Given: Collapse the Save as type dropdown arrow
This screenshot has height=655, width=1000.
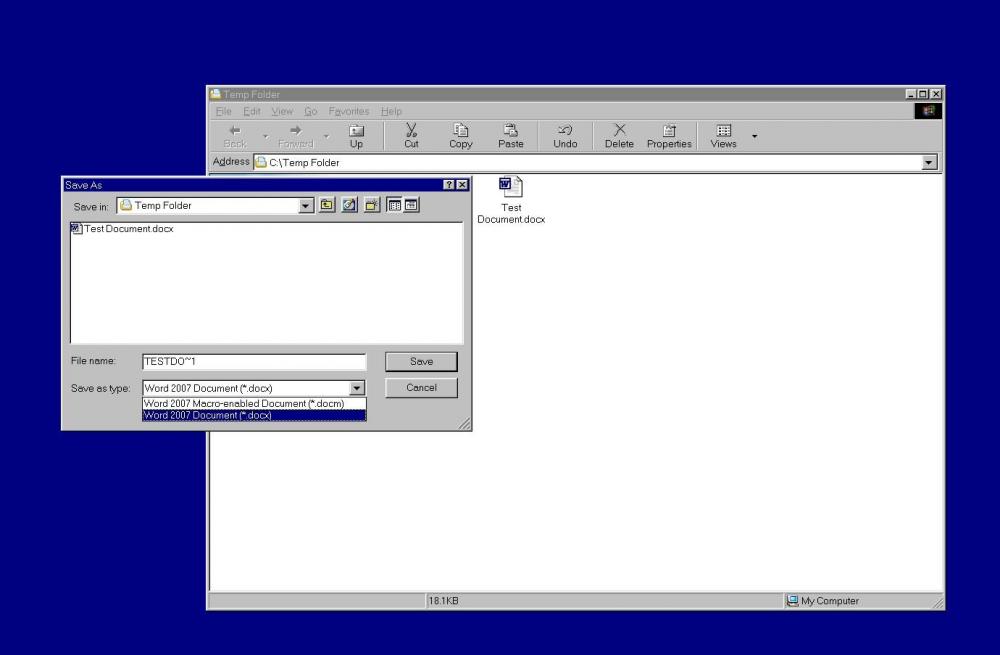Looking at the screenshot, I should point(357,388).
